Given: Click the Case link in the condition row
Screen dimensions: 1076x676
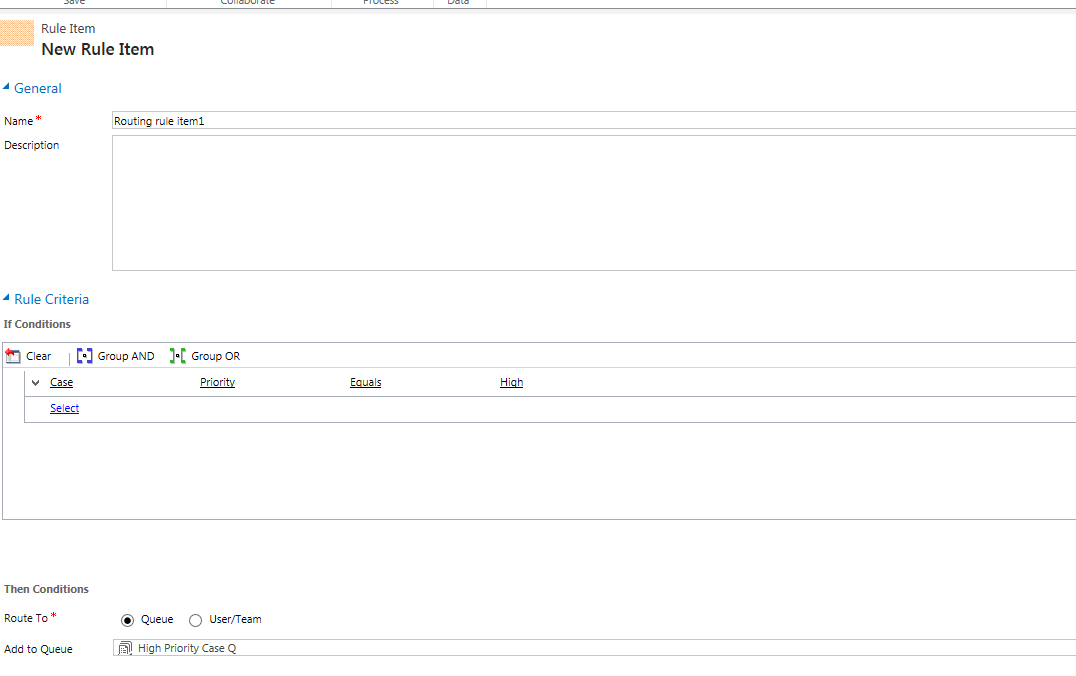Looking at the screenshot, I should pos(60,382).
